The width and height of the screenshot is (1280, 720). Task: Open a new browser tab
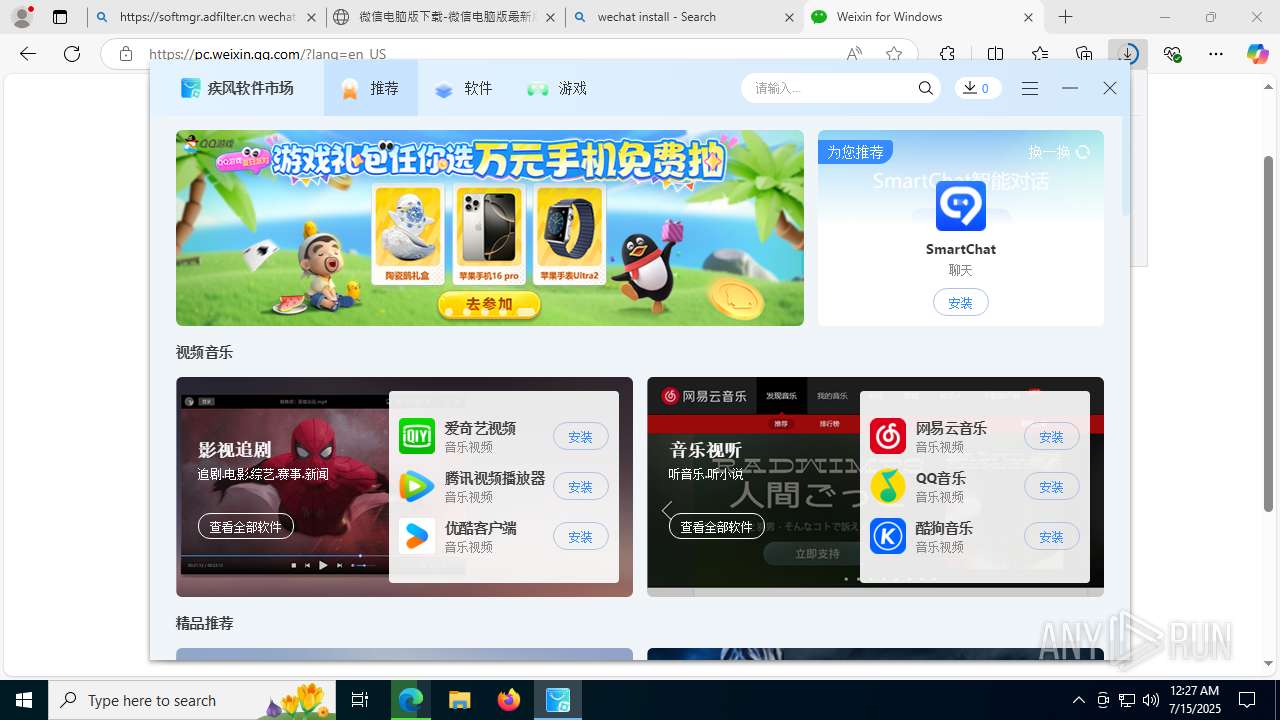click(x=1066, y=17)
